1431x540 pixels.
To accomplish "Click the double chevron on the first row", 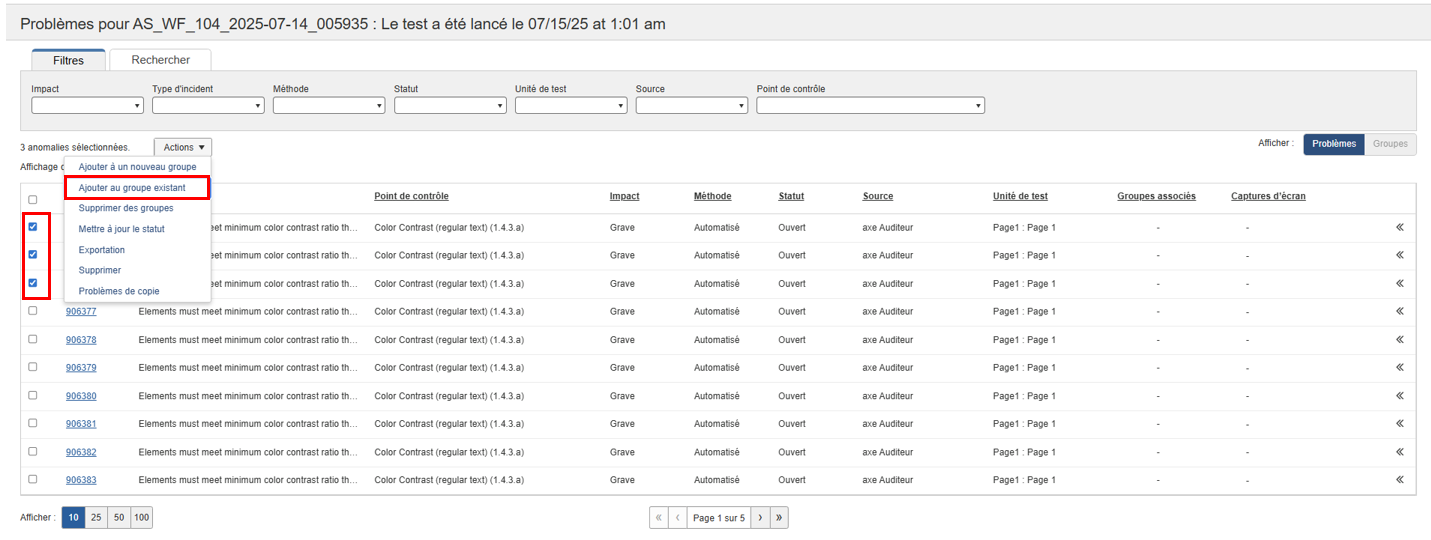I will [x=1400, y=227].
